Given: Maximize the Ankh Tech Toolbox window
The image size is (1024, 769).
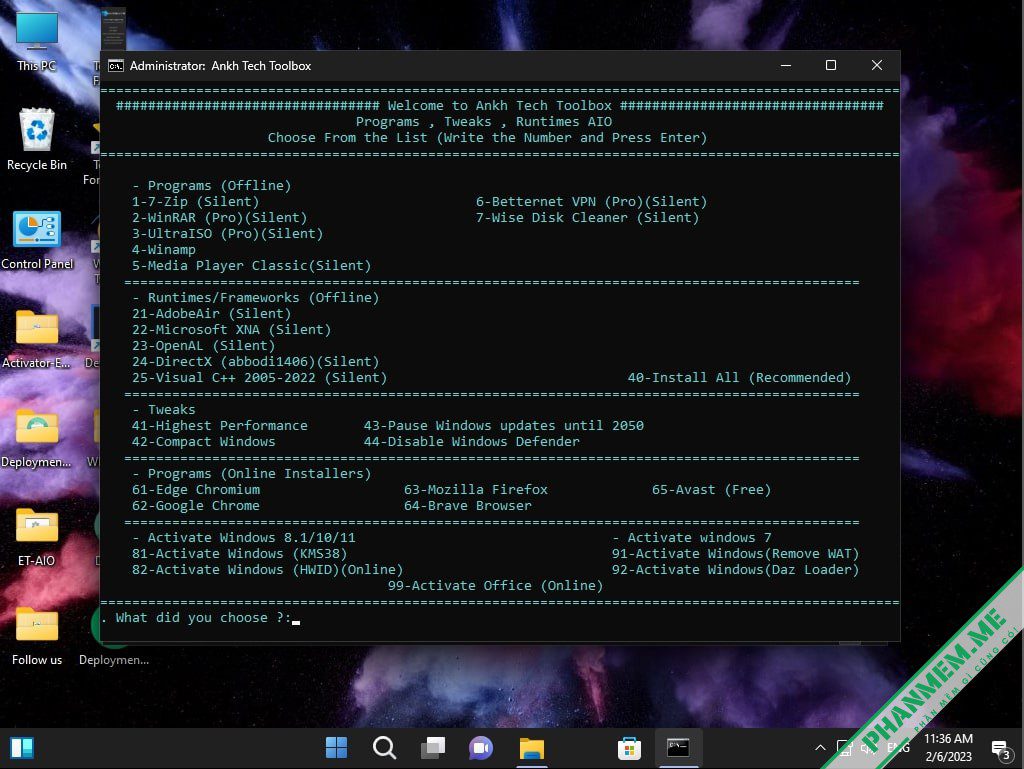Looking at the screenshot, I should [831, 65].
